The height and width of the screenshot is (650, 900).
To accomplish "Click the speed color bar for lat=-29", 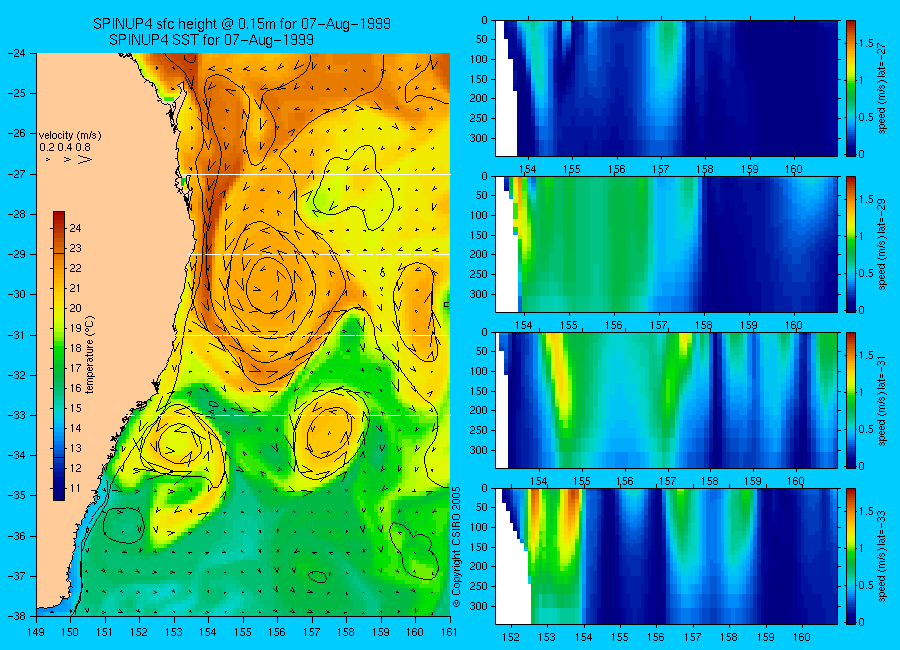I will [850, 245].
